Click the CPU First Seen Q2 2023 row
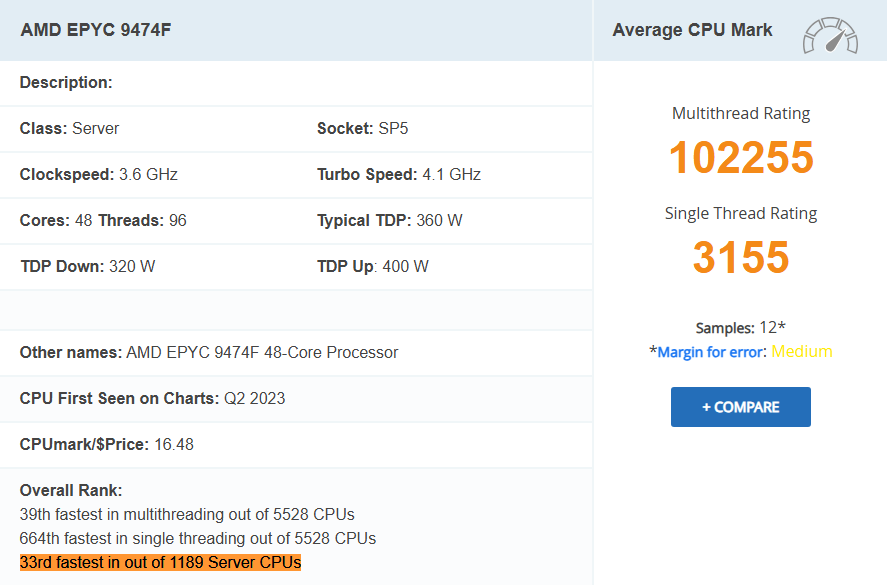The height and width of the screenshot is (585, 887). pos(133,398)
